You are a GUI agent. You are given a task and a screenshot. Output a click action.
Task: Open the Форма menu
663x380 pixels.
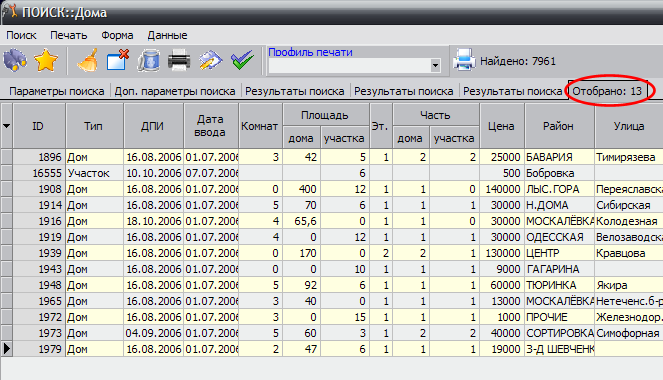point(117,35)
